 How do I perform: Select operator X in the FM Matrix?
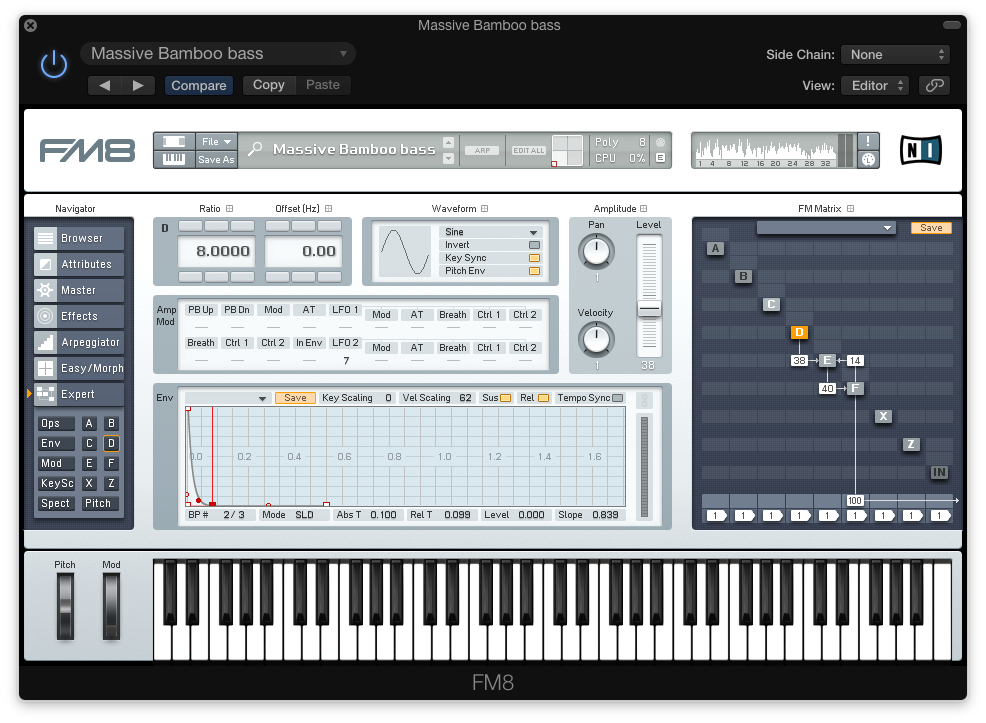click(x=884, y=416)
